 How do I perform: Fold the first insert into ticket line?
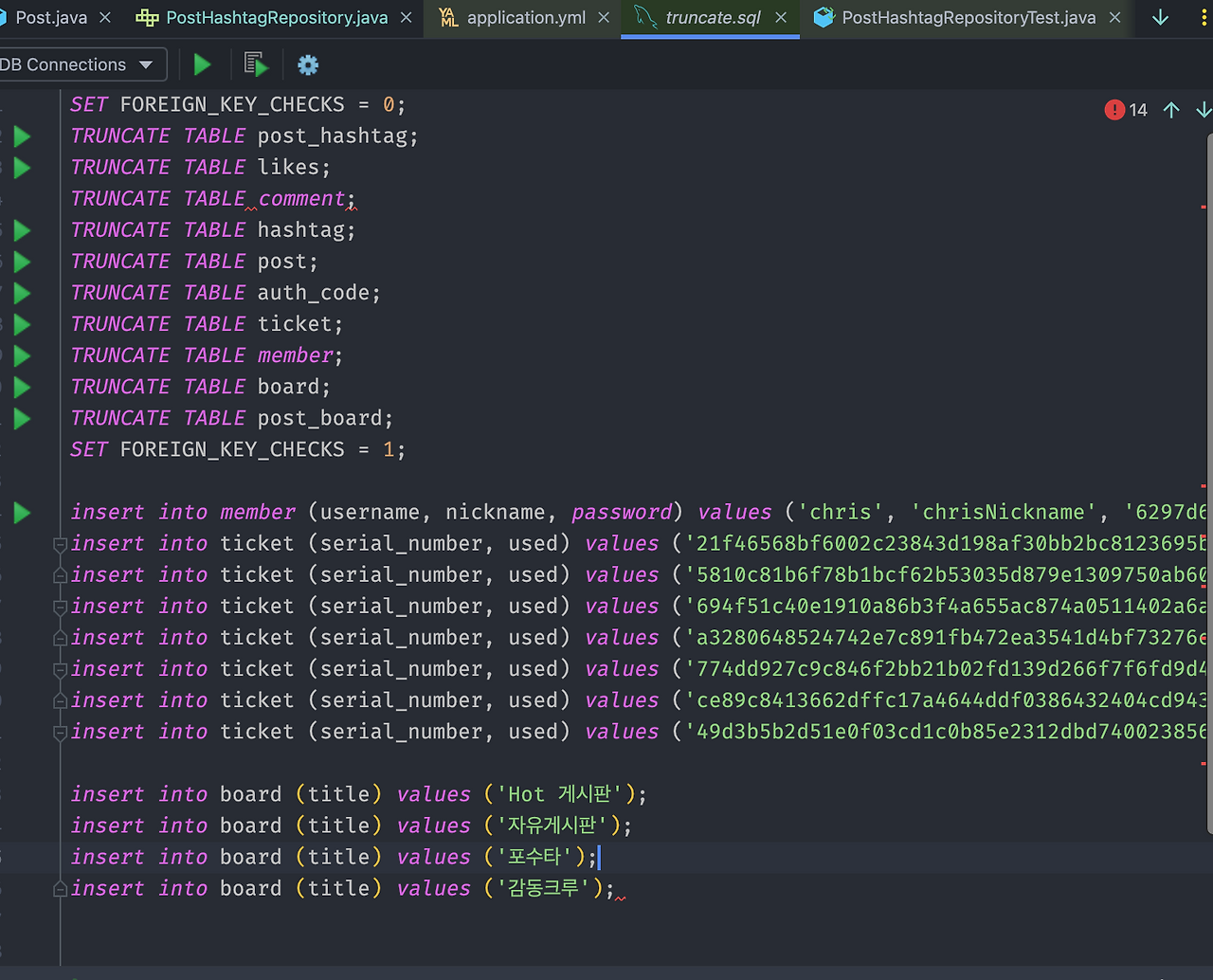(60, 544)
